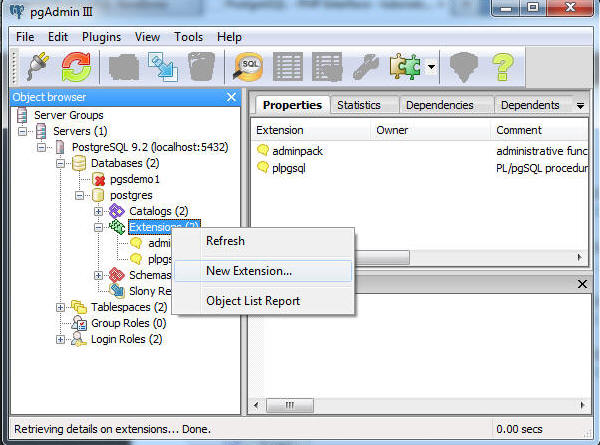
Task: Collapse the Extensions node
Action: [99, 227]
